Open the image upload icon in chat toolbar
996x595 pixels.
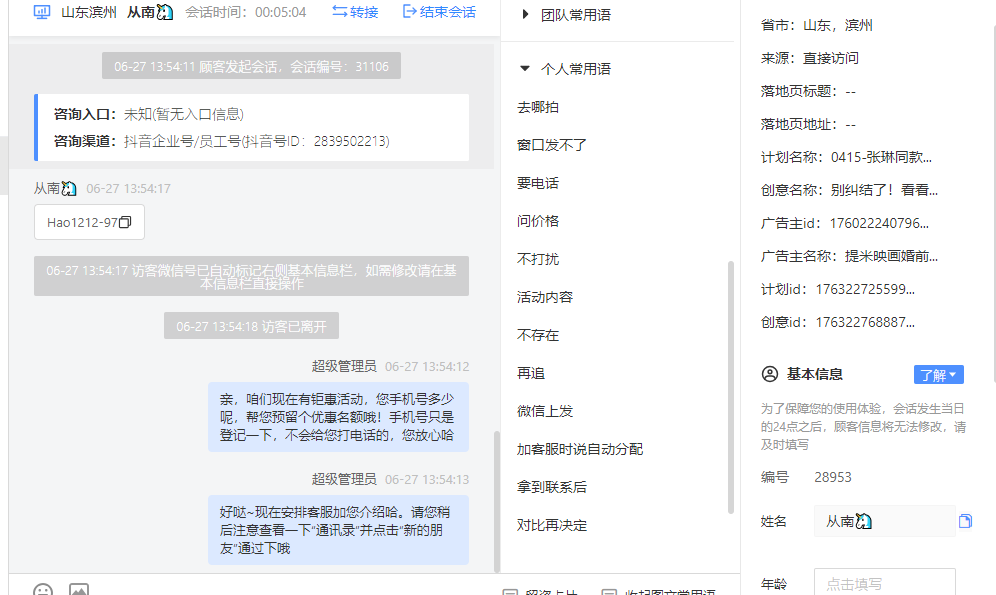click(79, 590)
